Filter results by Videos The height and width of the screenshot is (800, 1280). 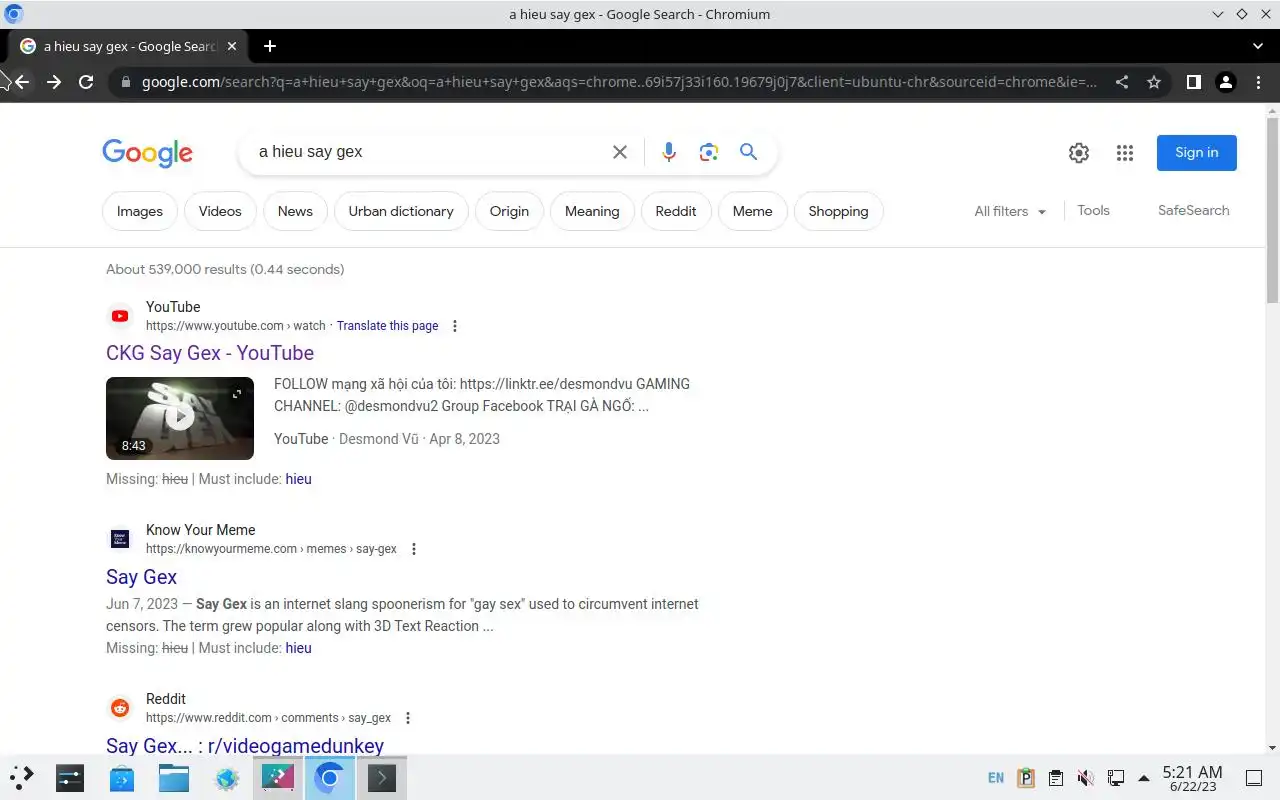click(220, 211)
